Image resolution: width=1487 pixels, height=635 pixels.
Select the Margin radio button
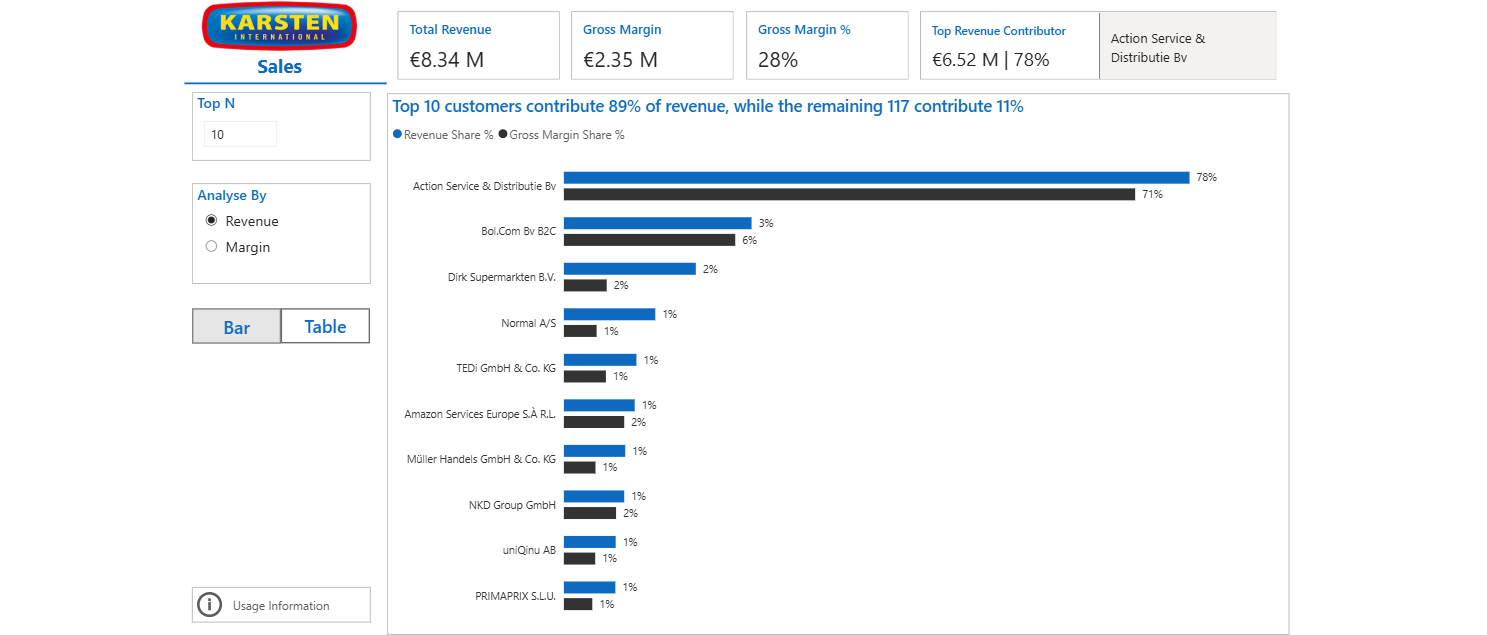[211, 247]
